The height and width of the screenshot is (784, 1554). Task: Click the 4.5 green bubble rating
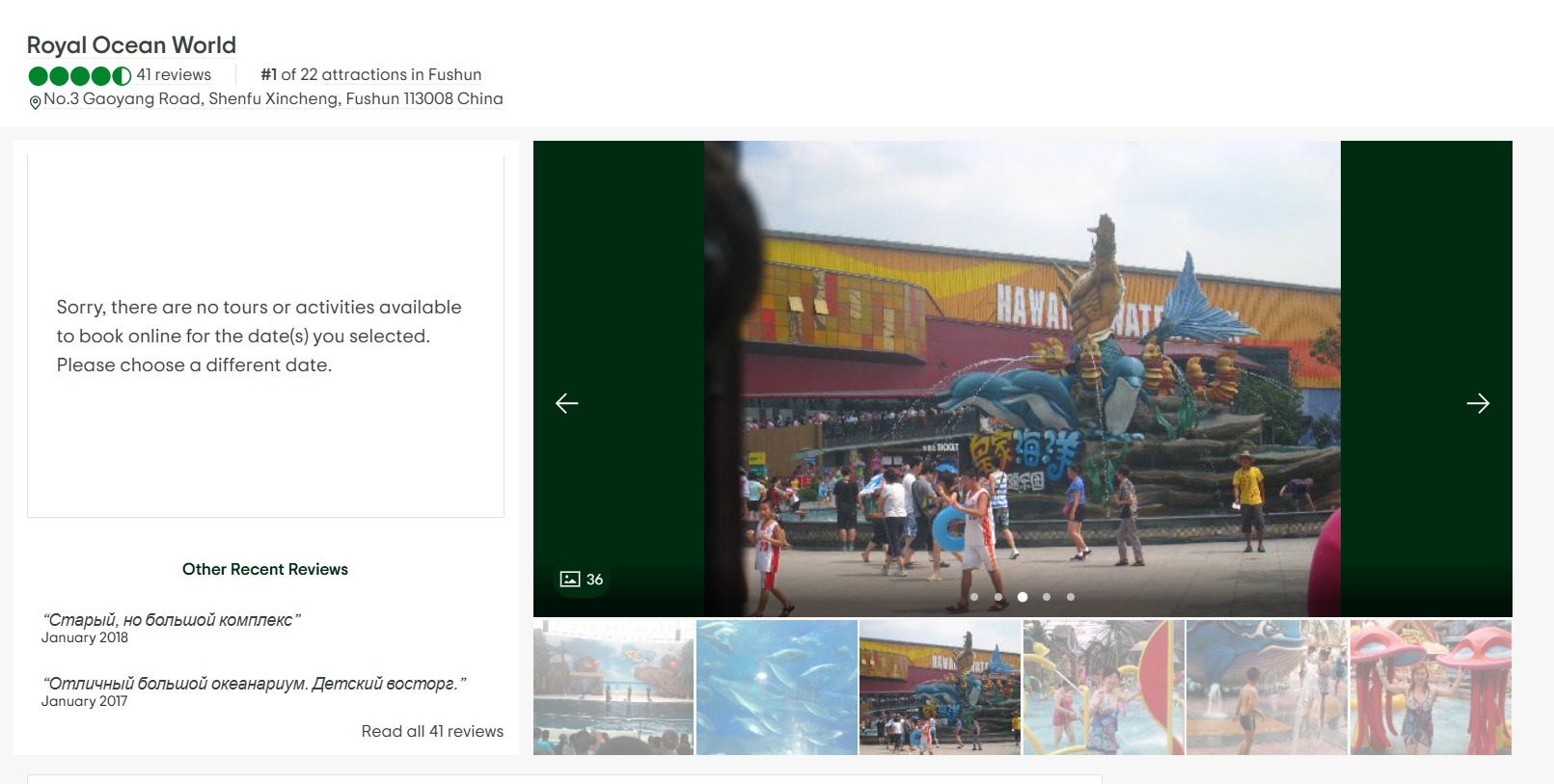(x=80, y=75)
